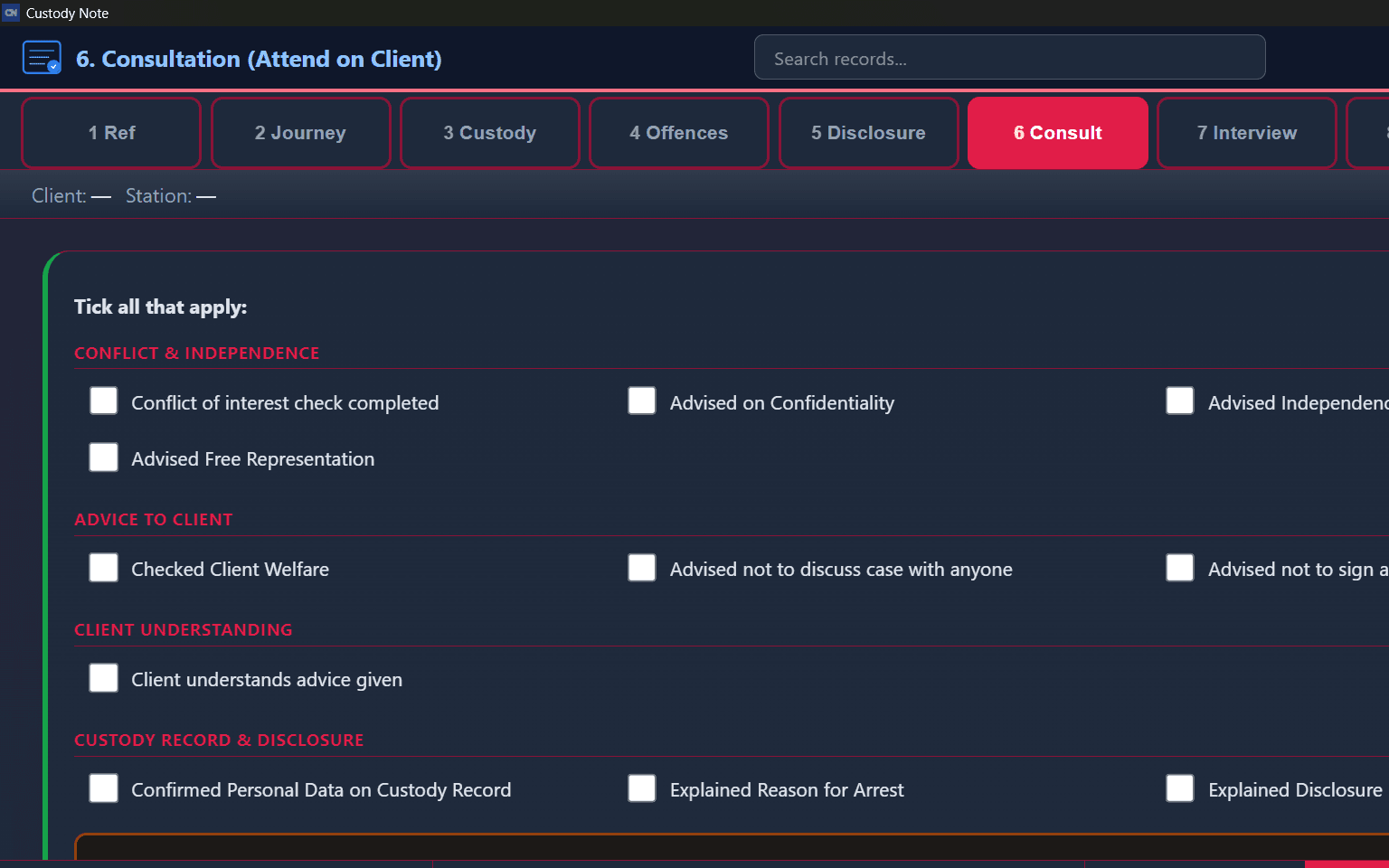Check Advised not to discuss case with anyone
Screen dimensions: 1389x868
642,568
